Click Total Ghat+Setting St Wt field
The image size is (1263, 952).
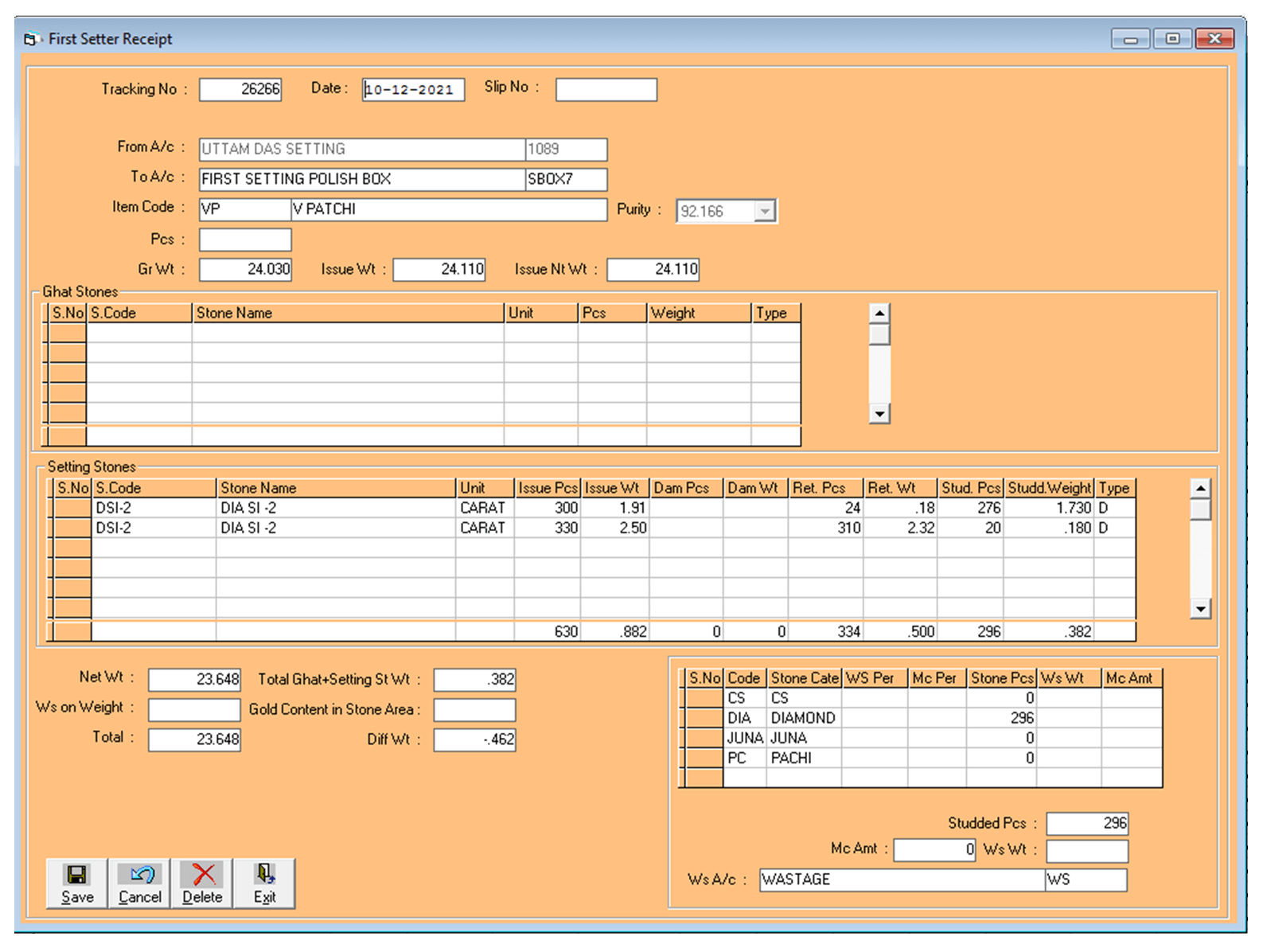[474, 680]
